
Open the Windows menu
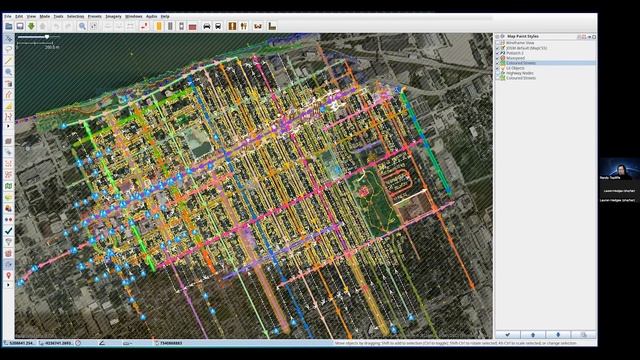pyautogui.click(x=133, y=16)
